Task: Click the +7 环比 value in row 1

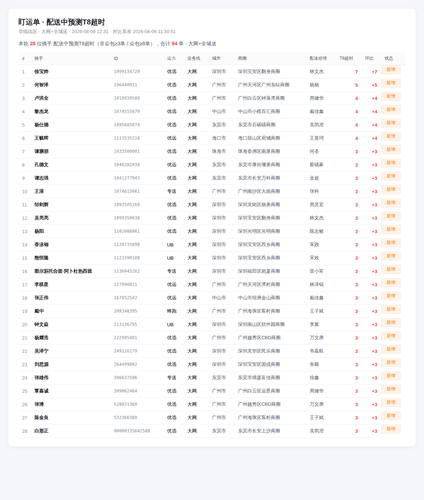Action: tap(374, 72)
